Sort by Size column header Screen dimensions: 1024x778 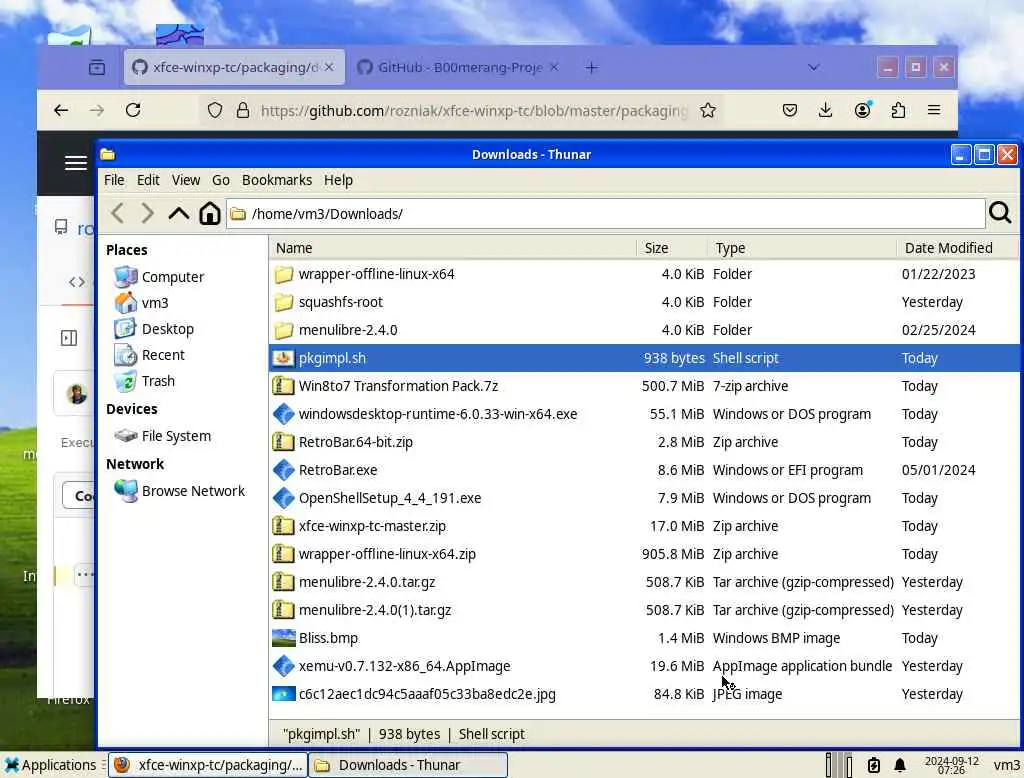tap(671, 248)
